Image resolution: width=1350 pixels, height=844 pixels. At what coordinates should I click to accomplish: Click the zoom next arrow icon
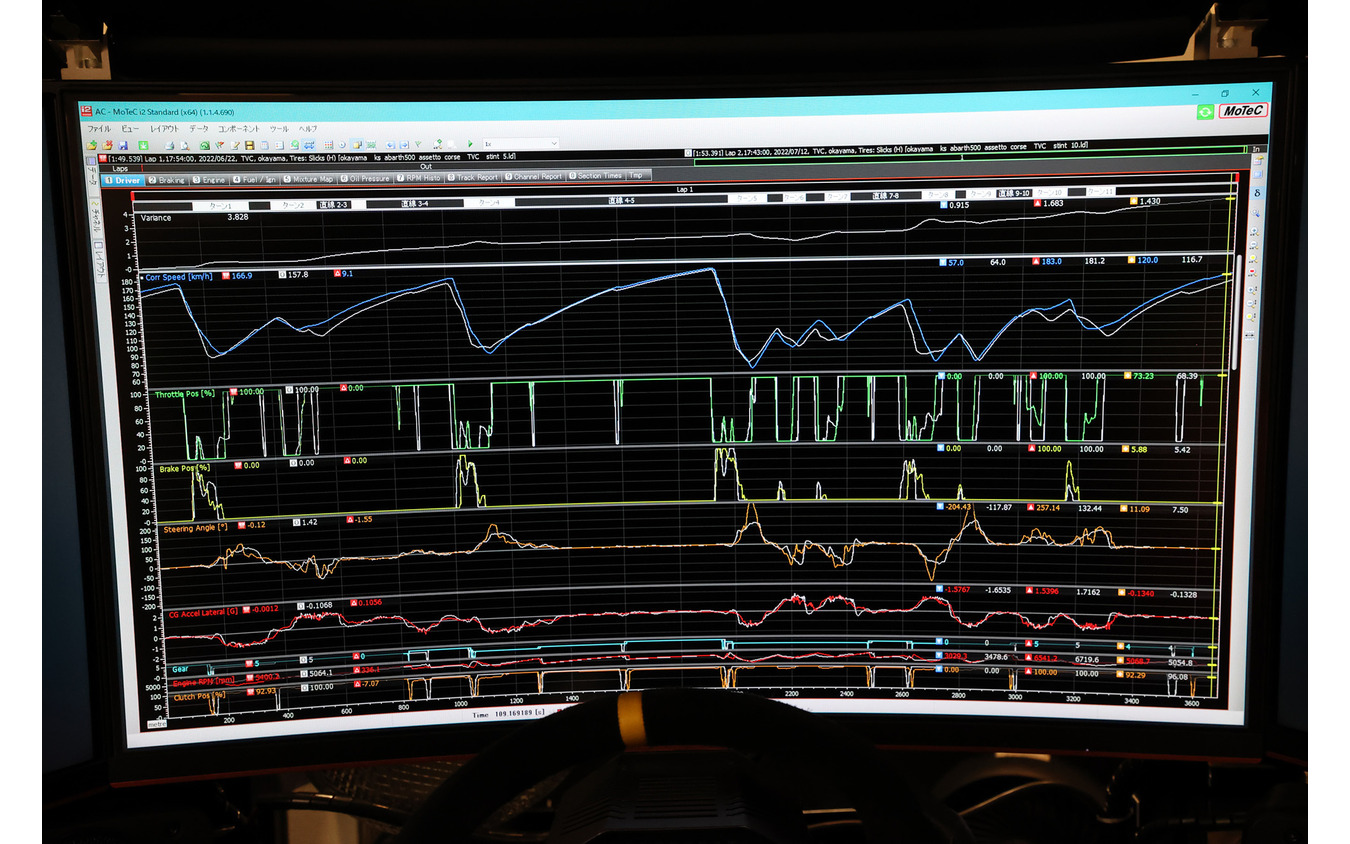coord(404,145)
